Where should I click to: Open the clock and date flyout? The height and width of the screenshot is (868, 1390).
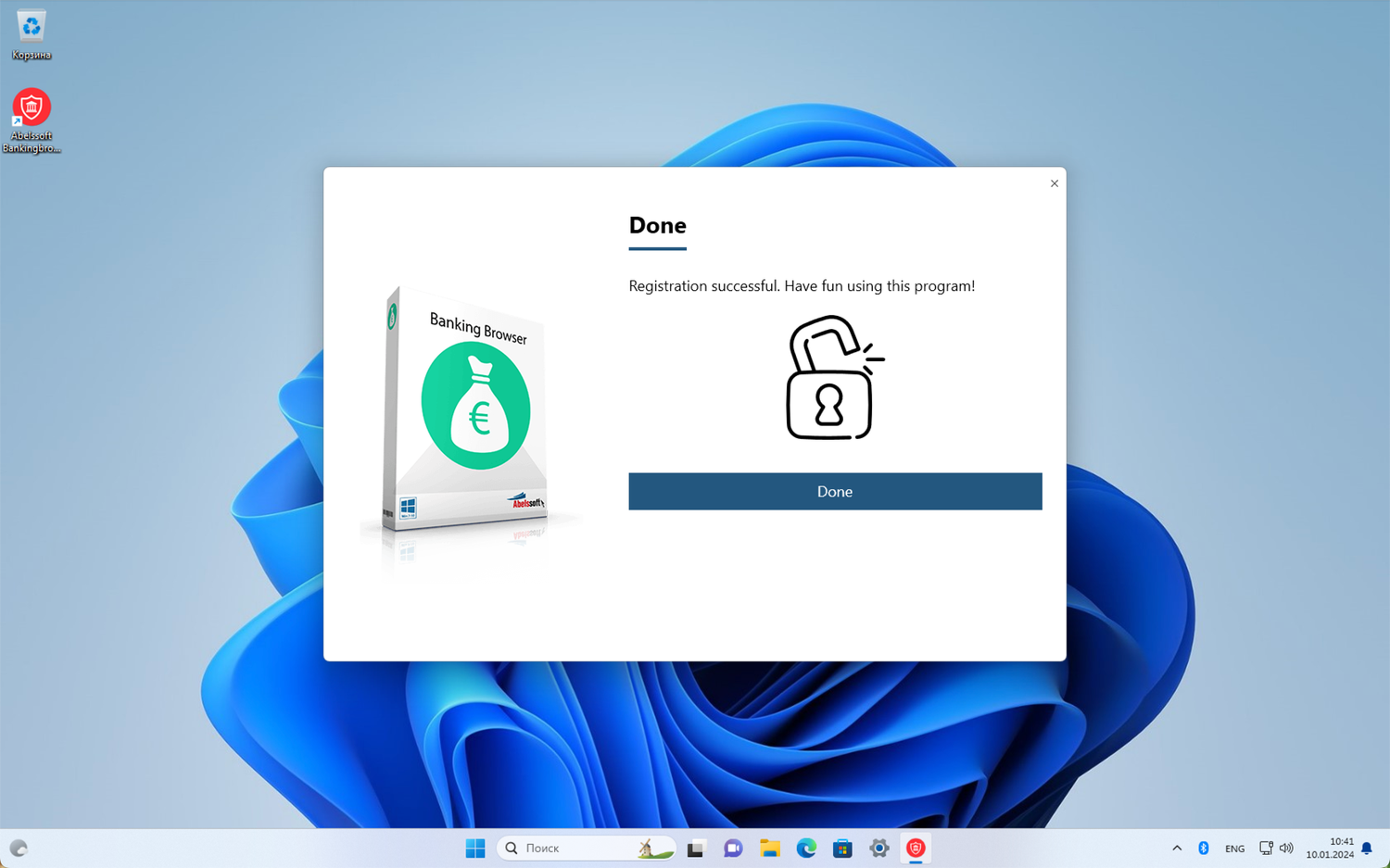point(1330,848)
